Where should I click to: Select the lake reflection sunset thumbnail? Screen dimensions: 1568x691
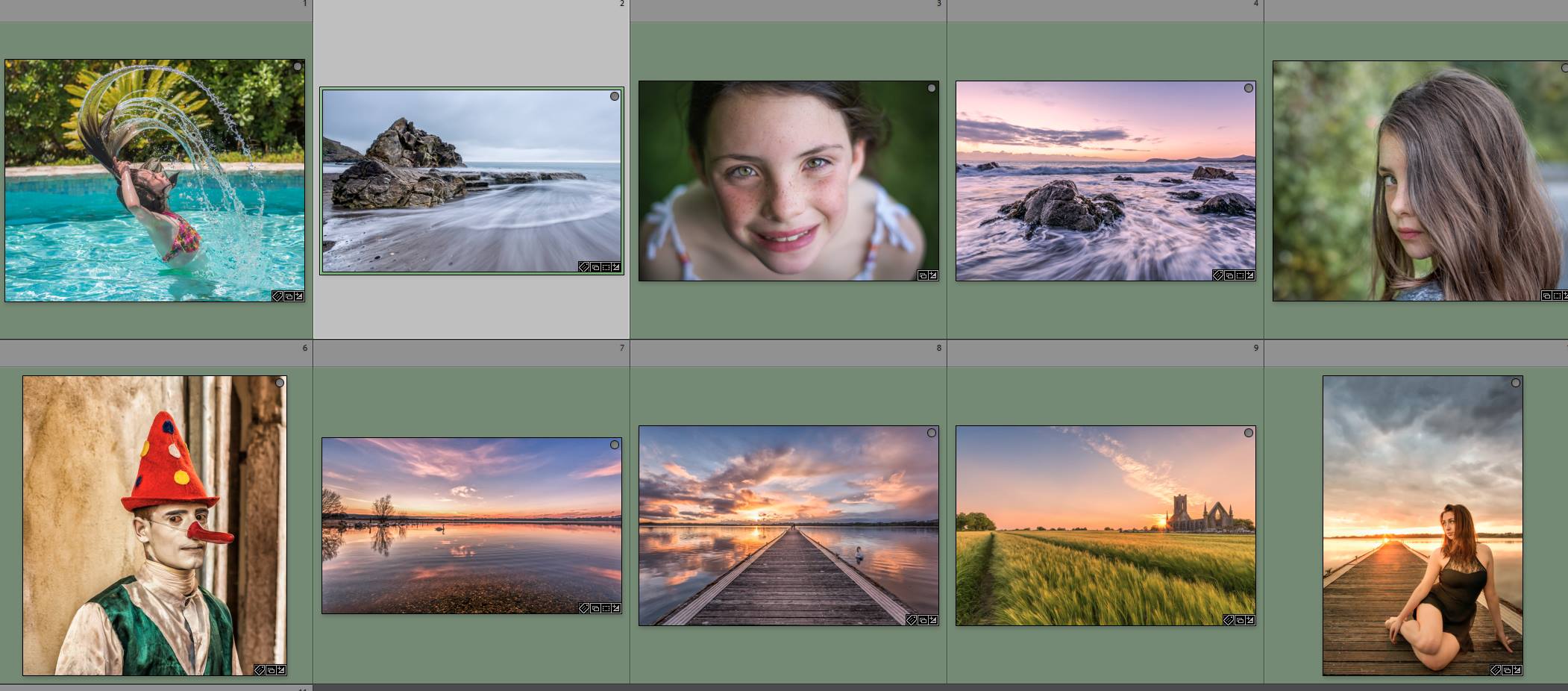click(x=471, y=525)
